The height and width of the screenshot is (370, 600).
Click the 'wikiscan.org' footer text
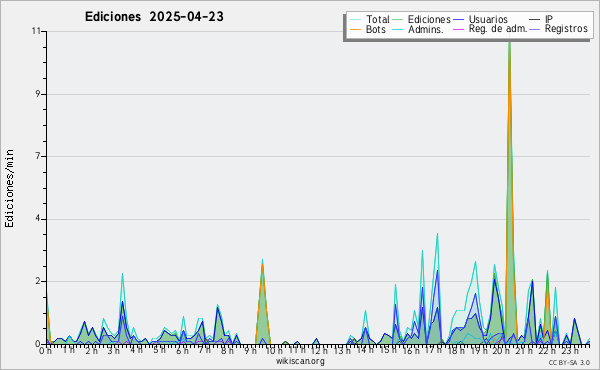tap(300, 361)
